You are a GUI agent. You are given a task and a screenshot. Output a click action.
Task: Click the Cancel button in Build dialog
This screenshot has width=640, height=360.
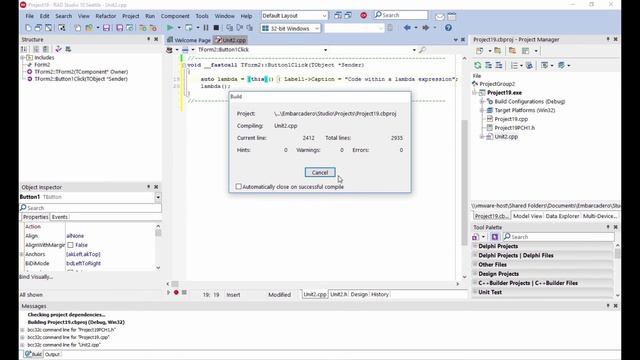pyautogui.click(x=320, y=172)
